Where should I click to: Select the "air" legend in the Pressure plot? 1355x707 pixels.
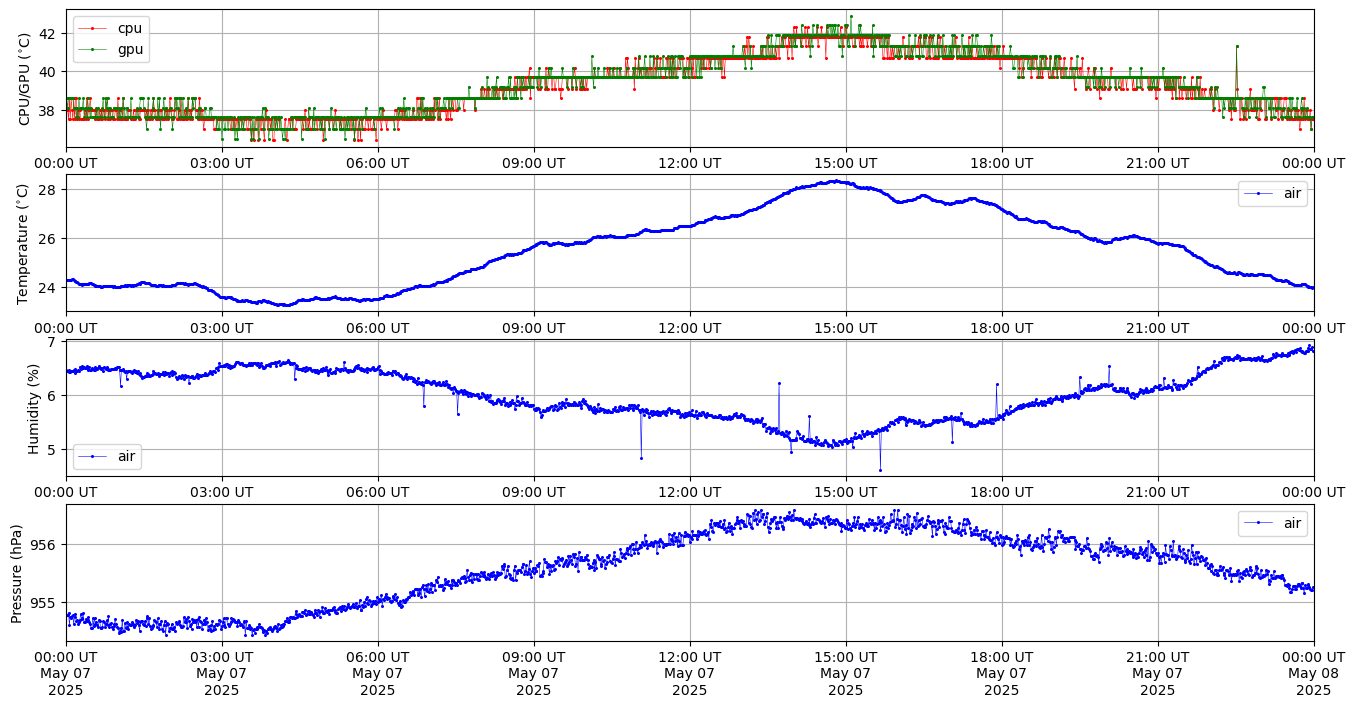(x=1272, y=523)
